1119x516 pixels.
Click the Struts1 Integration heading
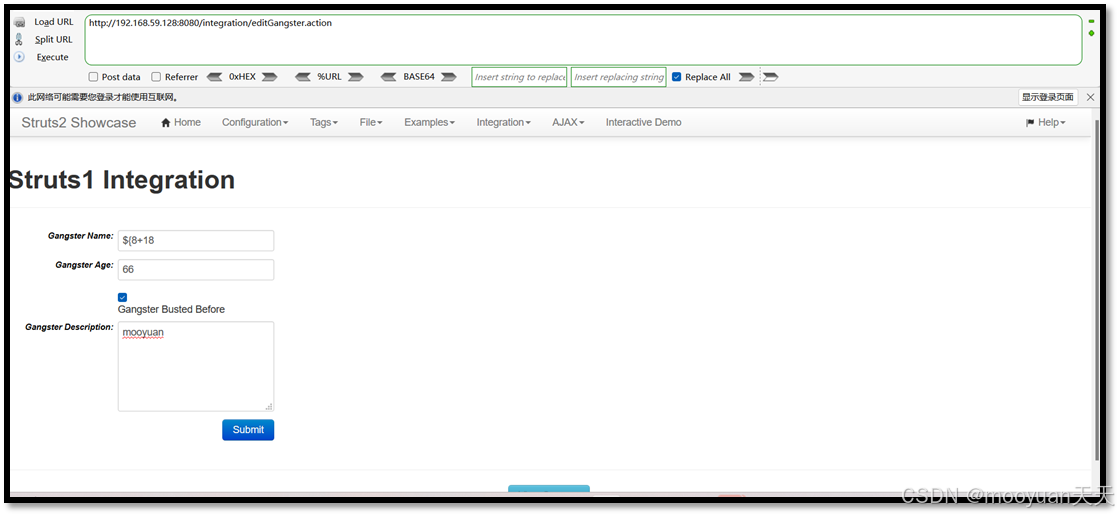[x=121, y=180]
